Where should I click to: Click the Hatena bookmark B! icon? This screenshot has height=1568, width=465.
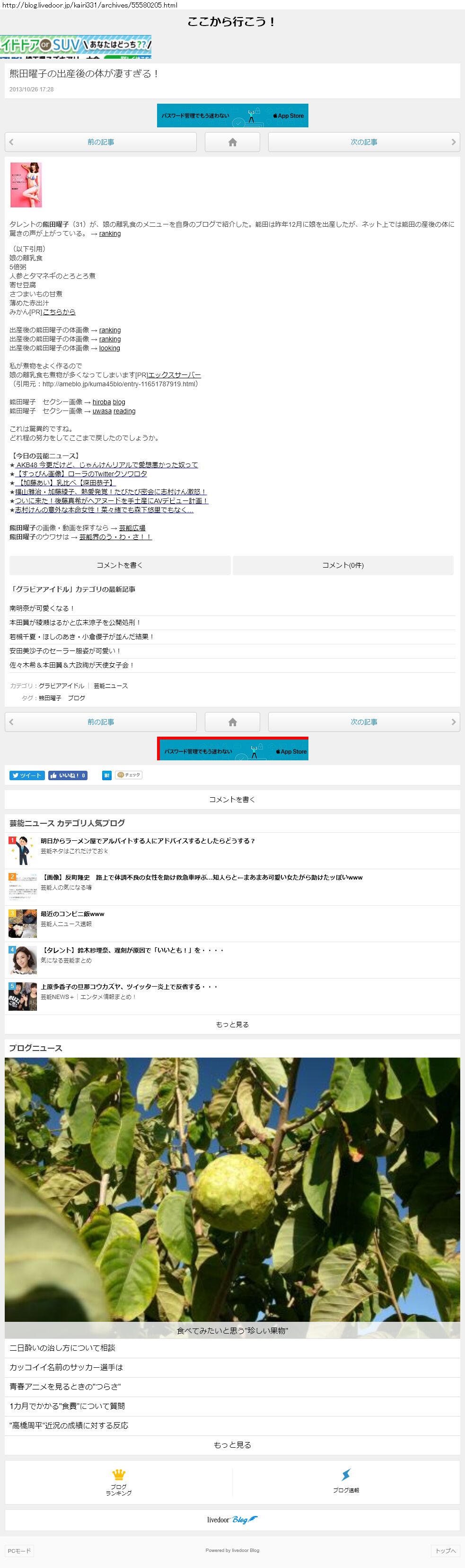pos(106,775)
